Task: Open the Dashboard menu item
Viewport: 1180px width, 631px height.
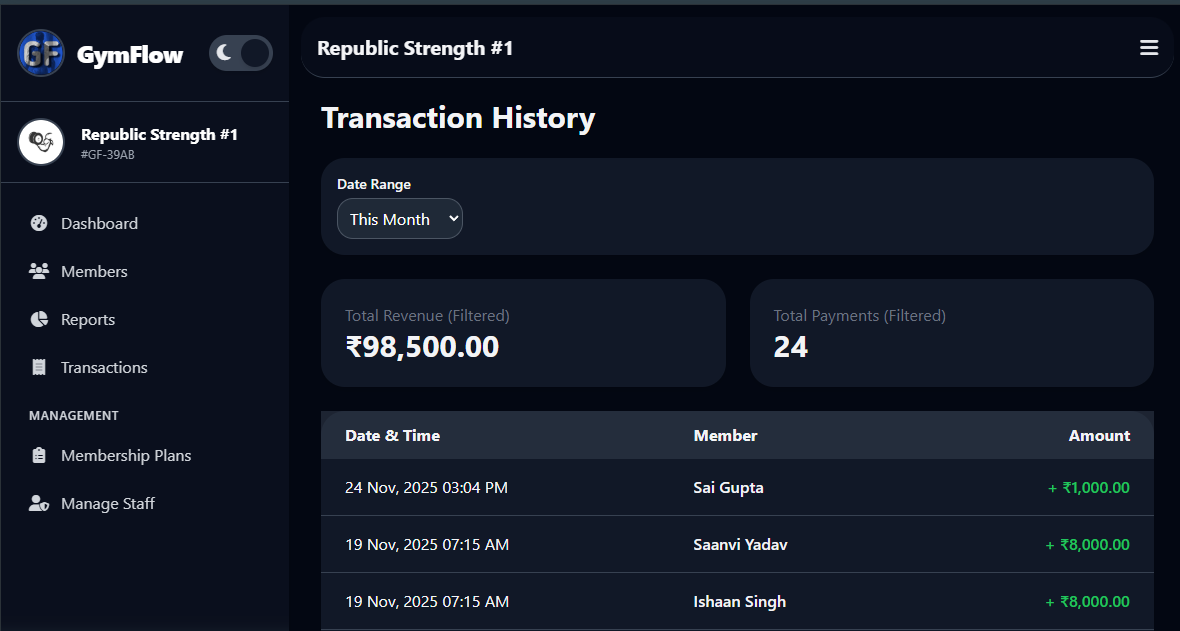Action: coord(98,223)
